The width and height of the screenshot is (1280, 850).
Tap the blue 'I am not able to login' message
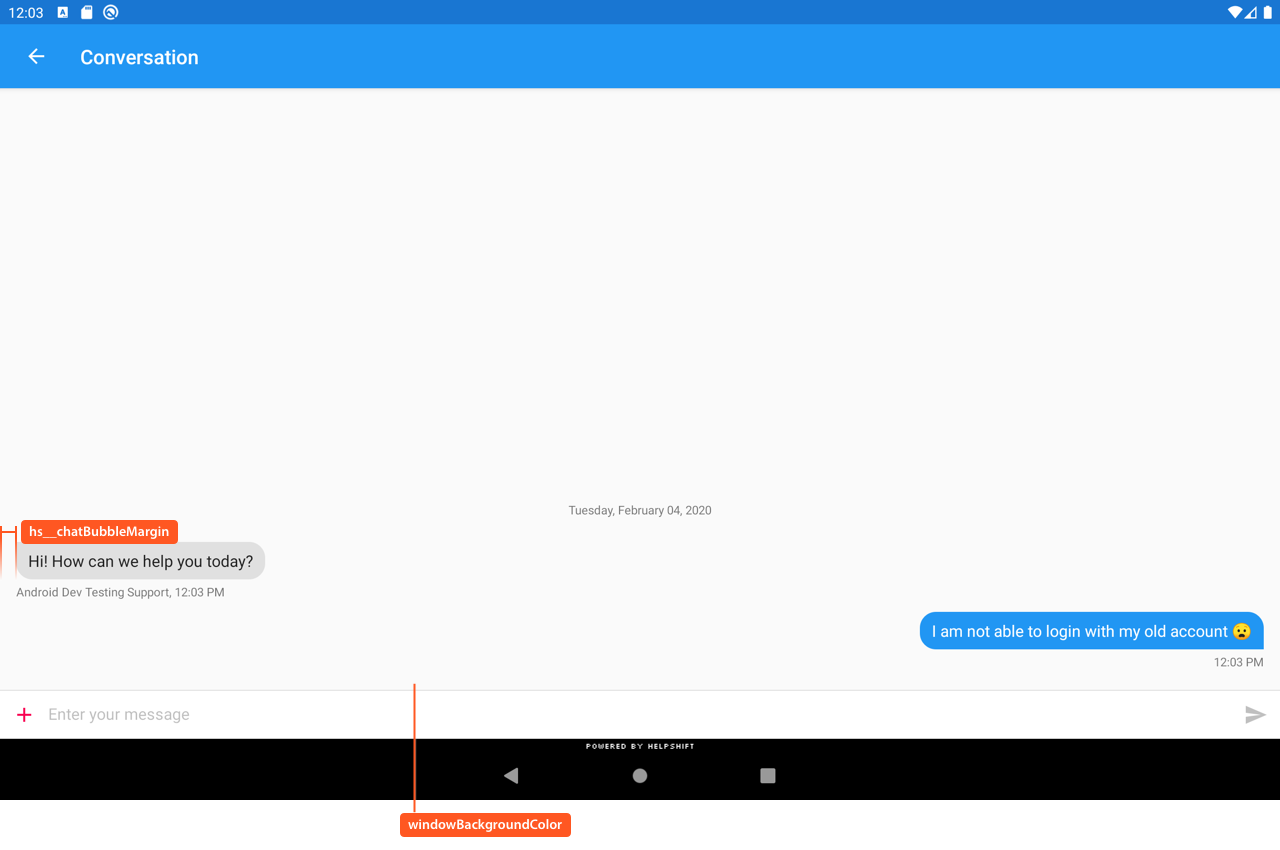point(1091,631)
